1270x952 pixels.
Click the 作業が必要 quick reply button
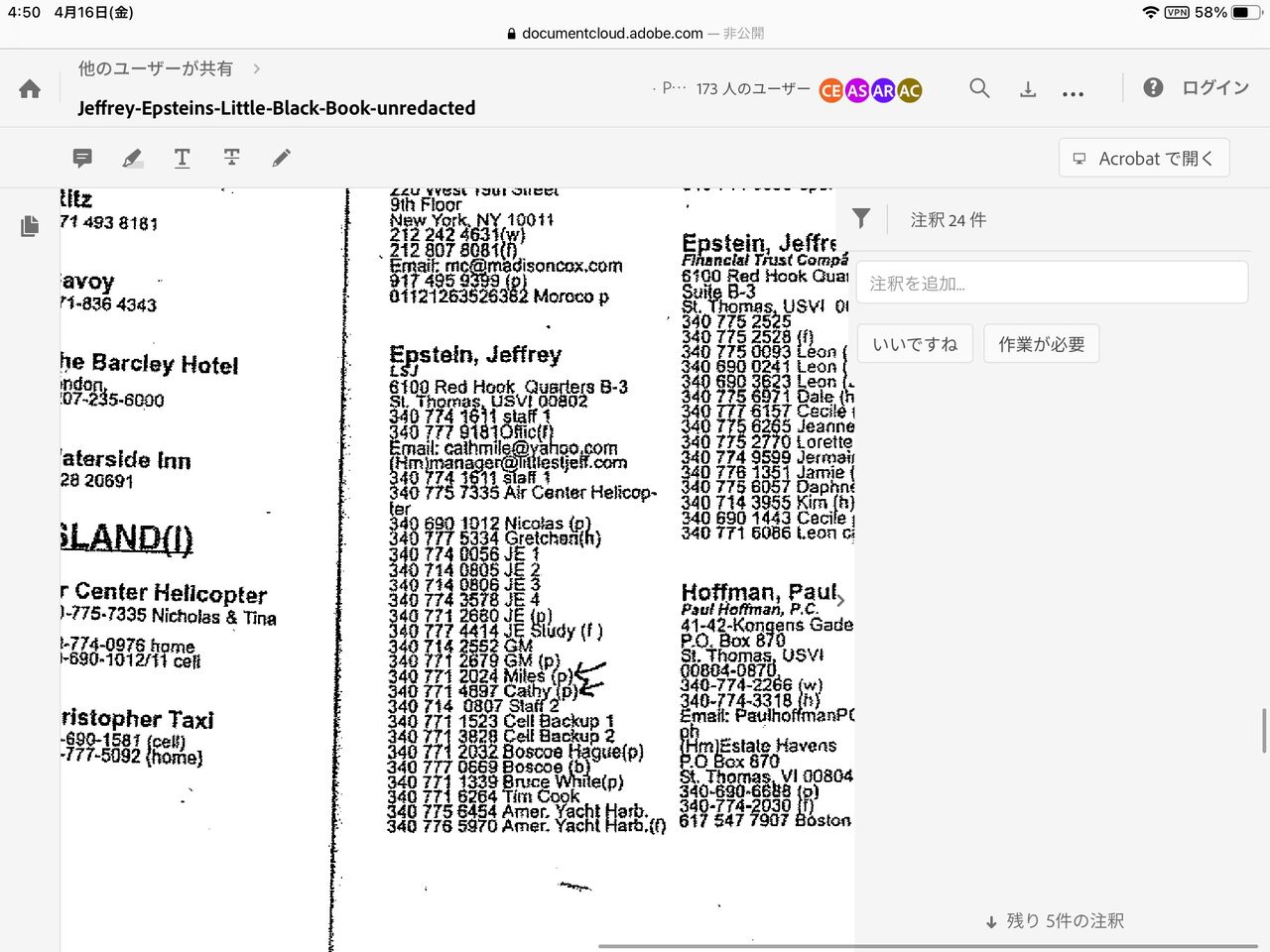1042,344
